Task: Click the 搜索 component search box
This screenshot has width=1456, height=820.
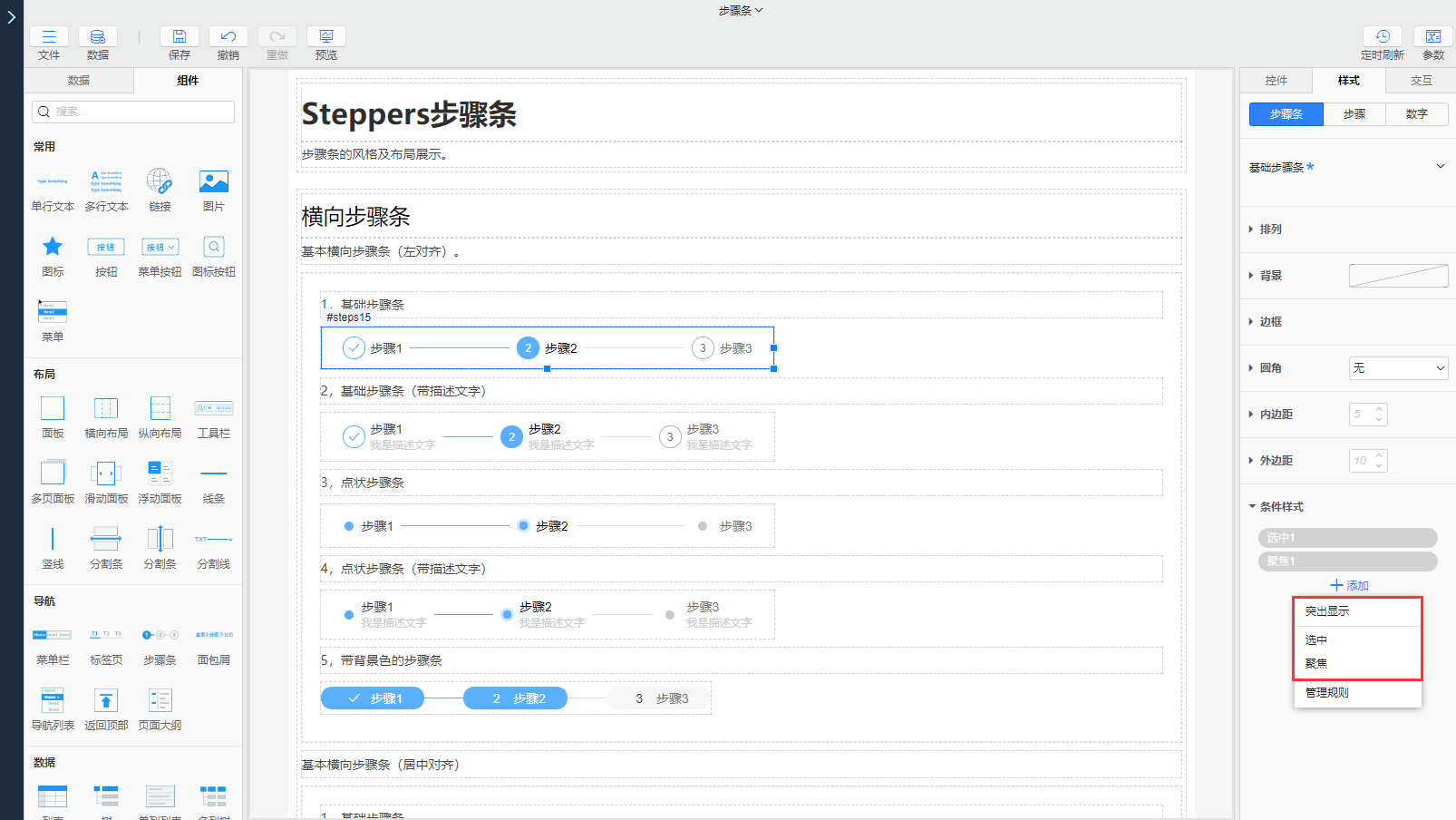Action: click(132, 112)
